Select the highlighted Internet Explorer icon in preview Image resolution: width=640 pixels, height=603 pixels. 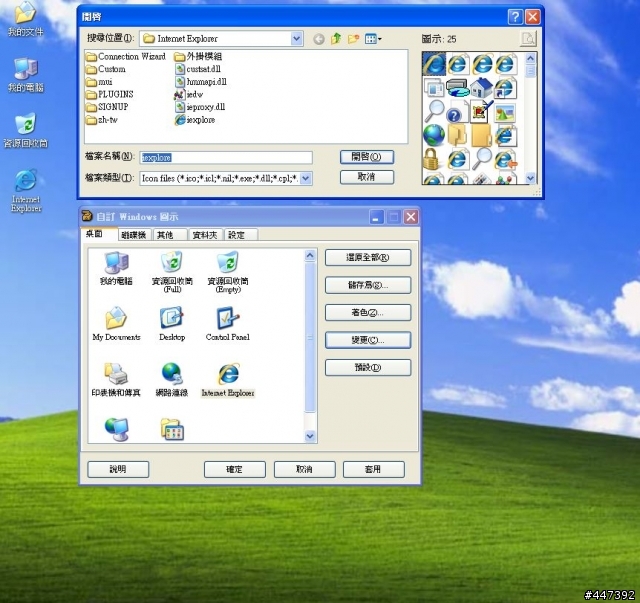[x=434, y=64]
